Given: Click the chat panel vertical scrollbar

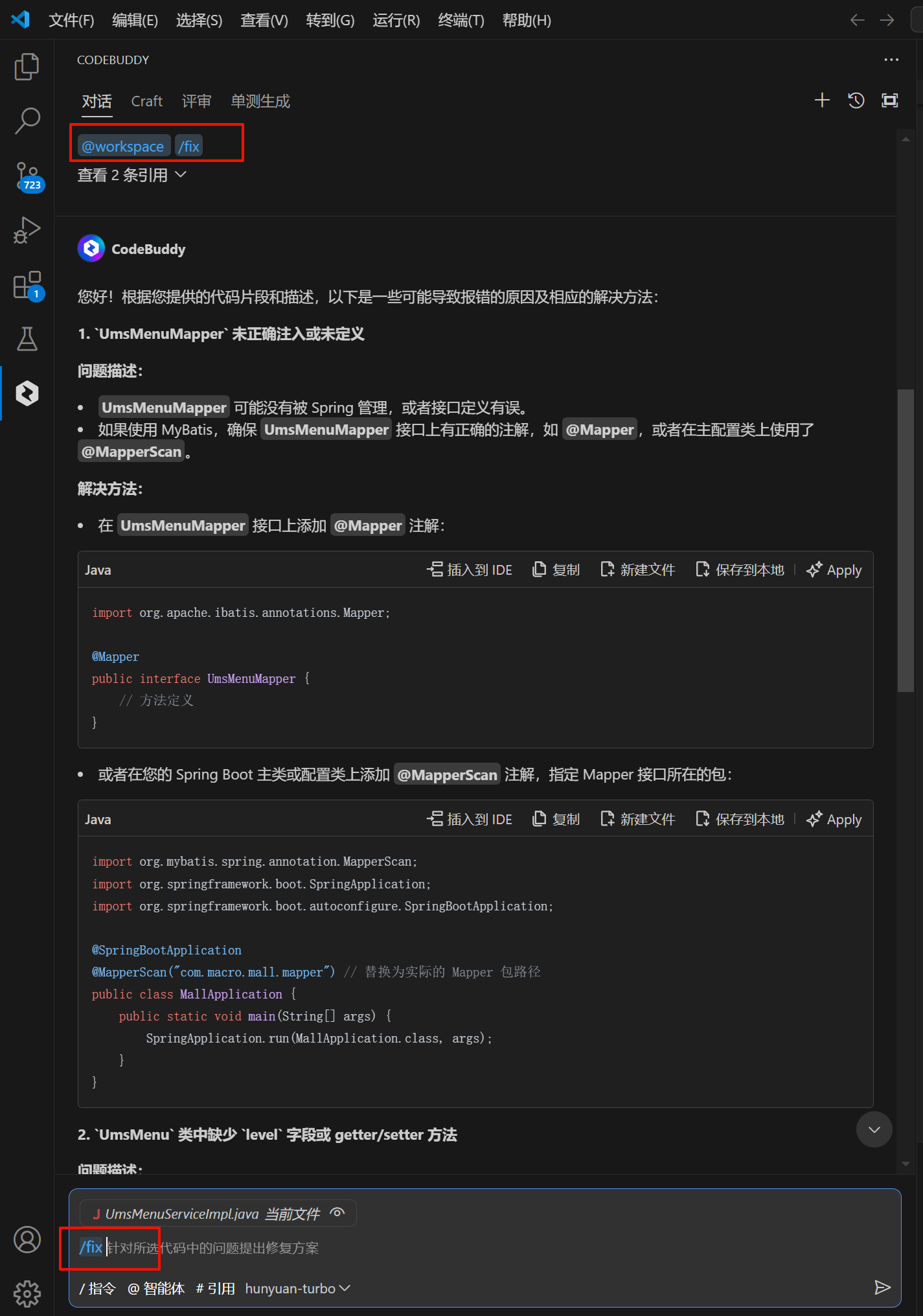Looking at the screenshot, I should [x=906, y=541].
